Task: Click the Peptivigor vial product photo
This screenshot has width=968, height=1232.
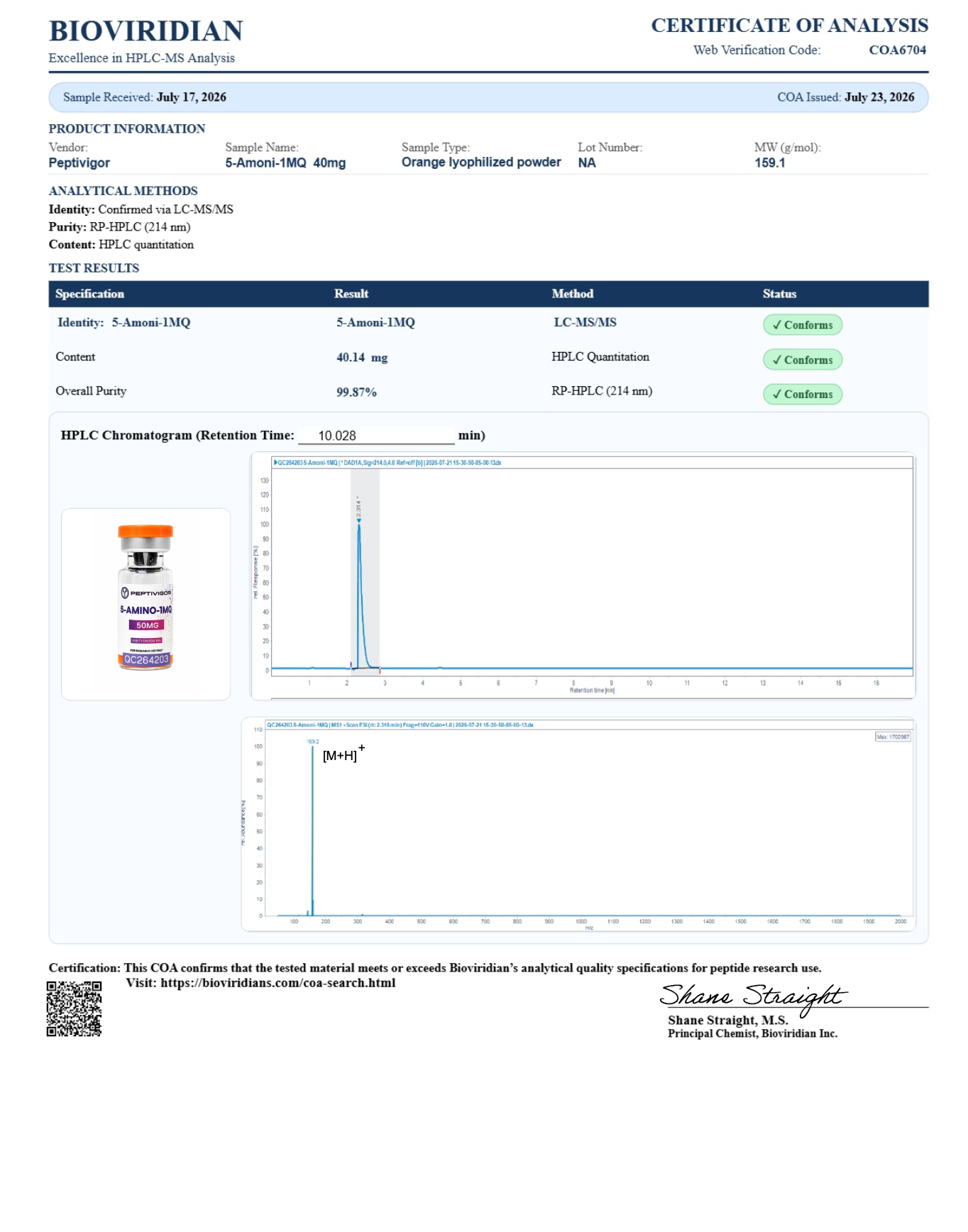Action: (145, 598)
